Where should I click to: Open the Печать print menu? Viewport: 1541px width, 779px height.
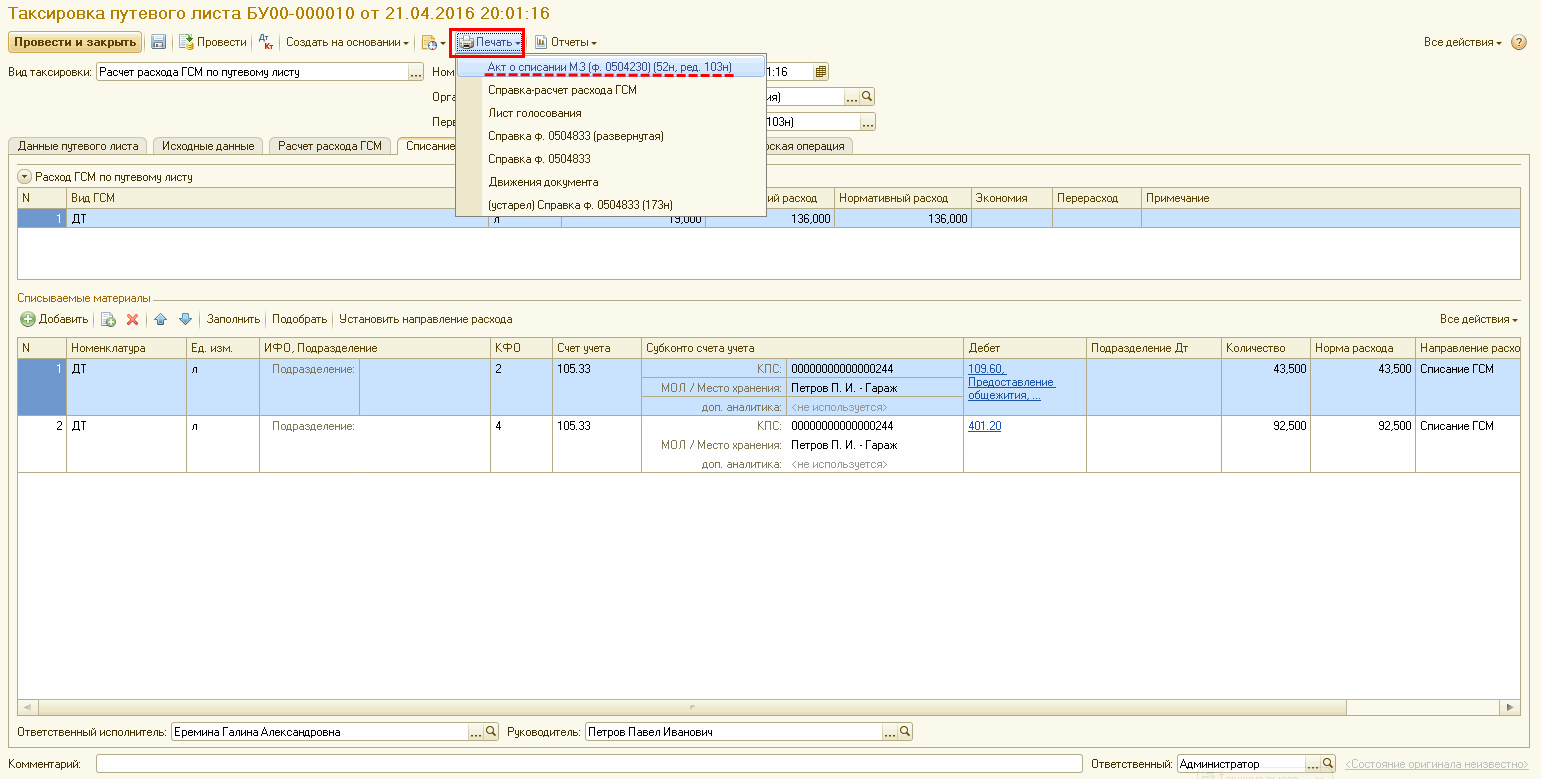point(489,42)
